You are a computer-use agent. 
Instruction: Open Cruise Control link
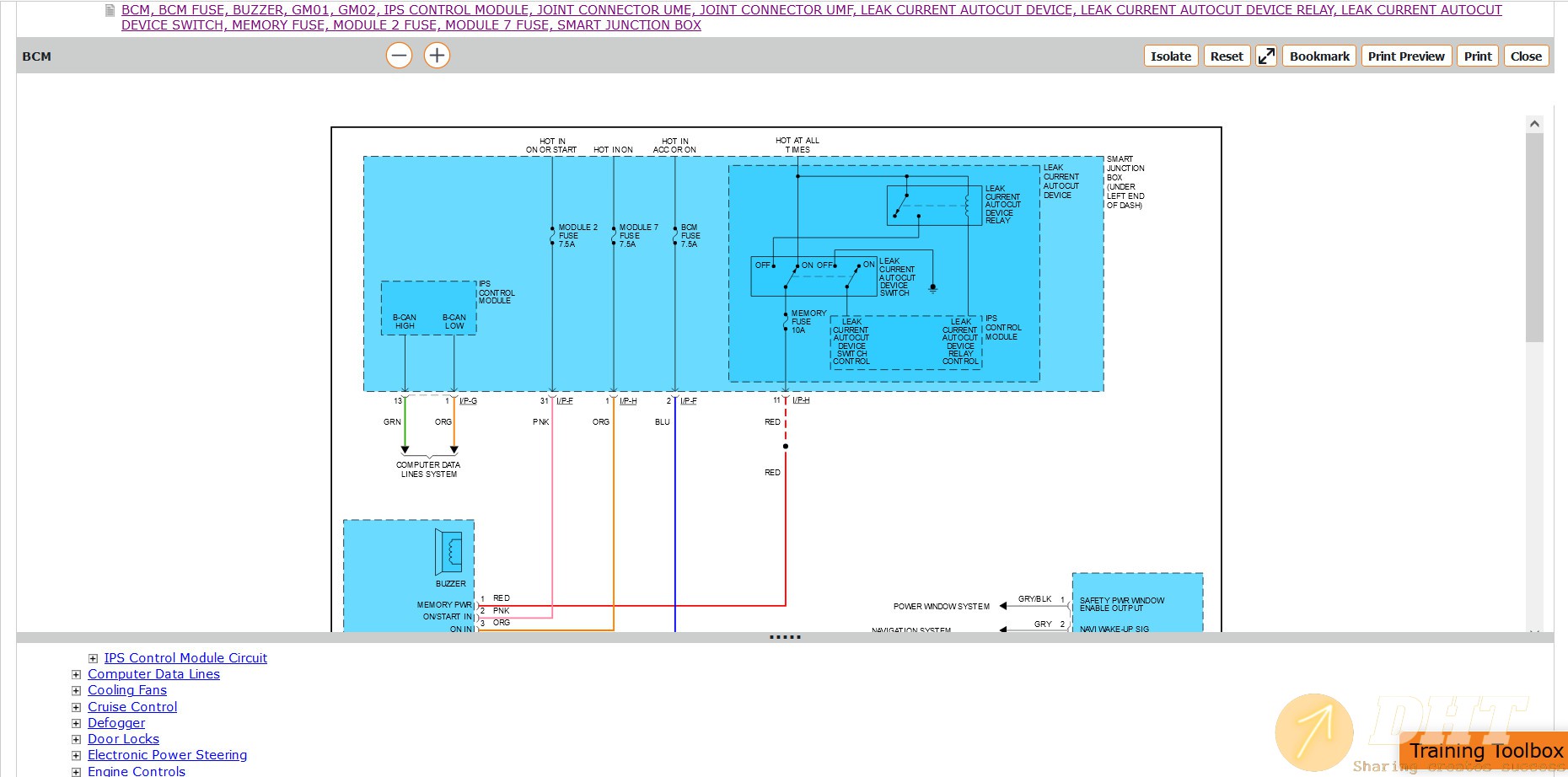click(132, 707)
